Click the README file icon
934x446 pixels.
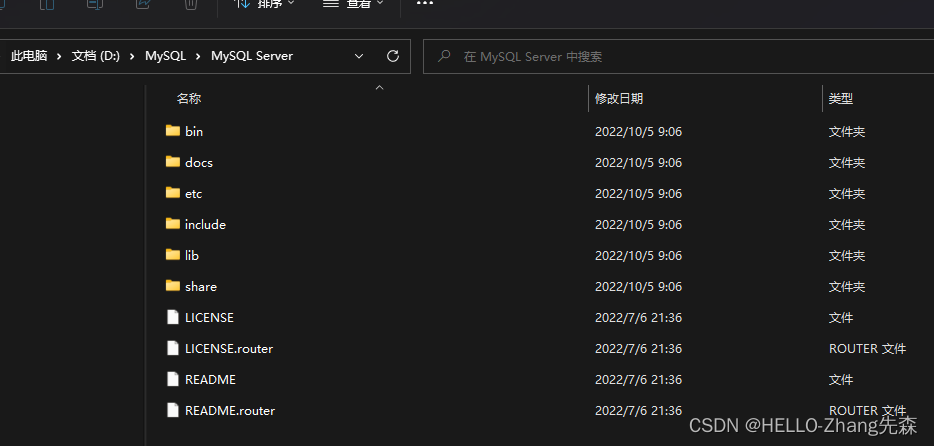pyautogui.click(x=173, y=379)
